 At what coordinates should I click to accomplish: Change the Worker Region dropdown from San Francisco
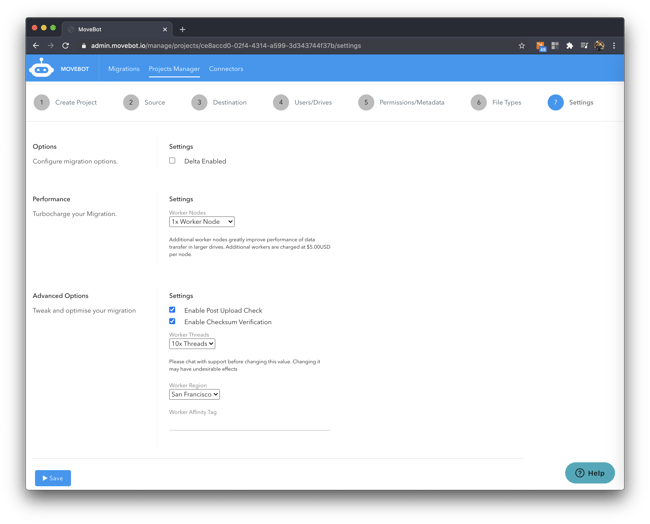[x=194, y=395]
